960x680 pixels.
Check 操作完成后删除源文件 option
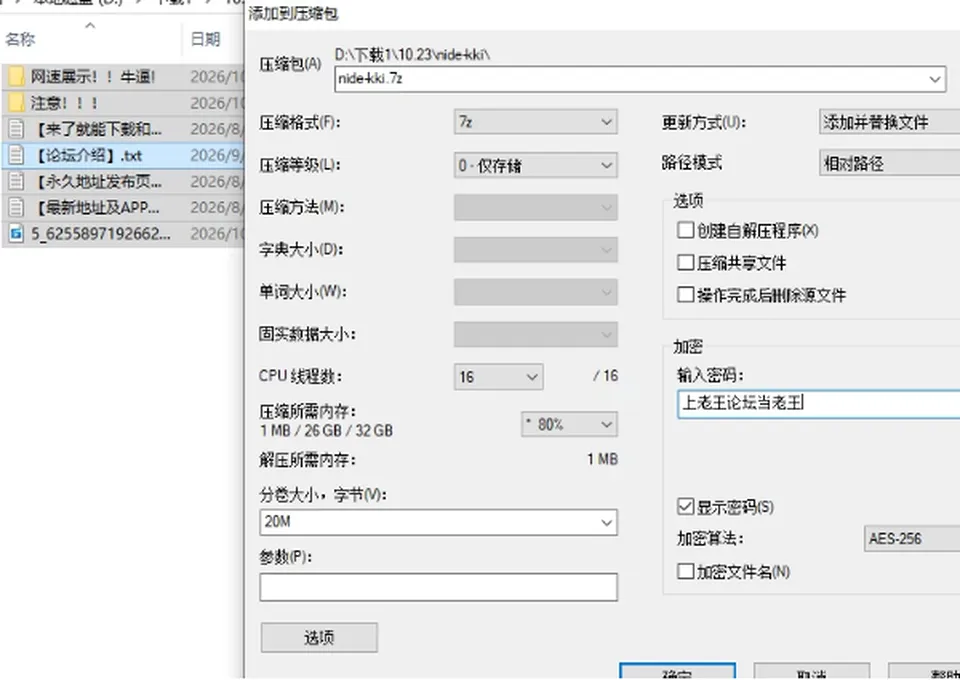coord(685,294)
